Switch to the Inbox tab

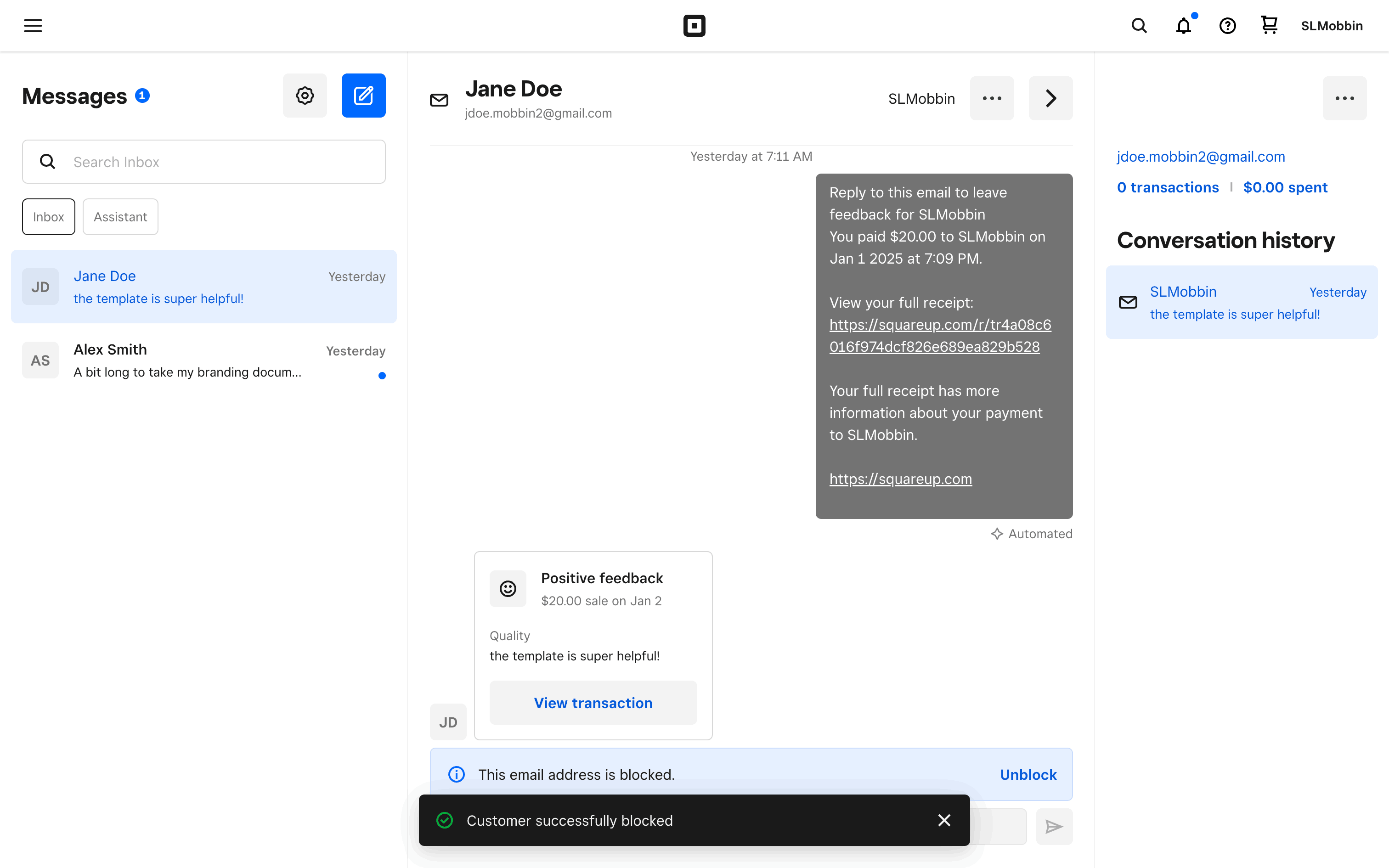(x=48, y=217)
